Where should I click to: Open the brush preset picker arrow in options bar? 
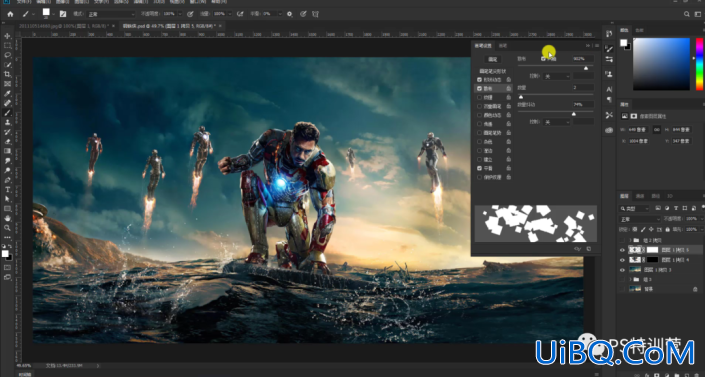pos(53,14)
